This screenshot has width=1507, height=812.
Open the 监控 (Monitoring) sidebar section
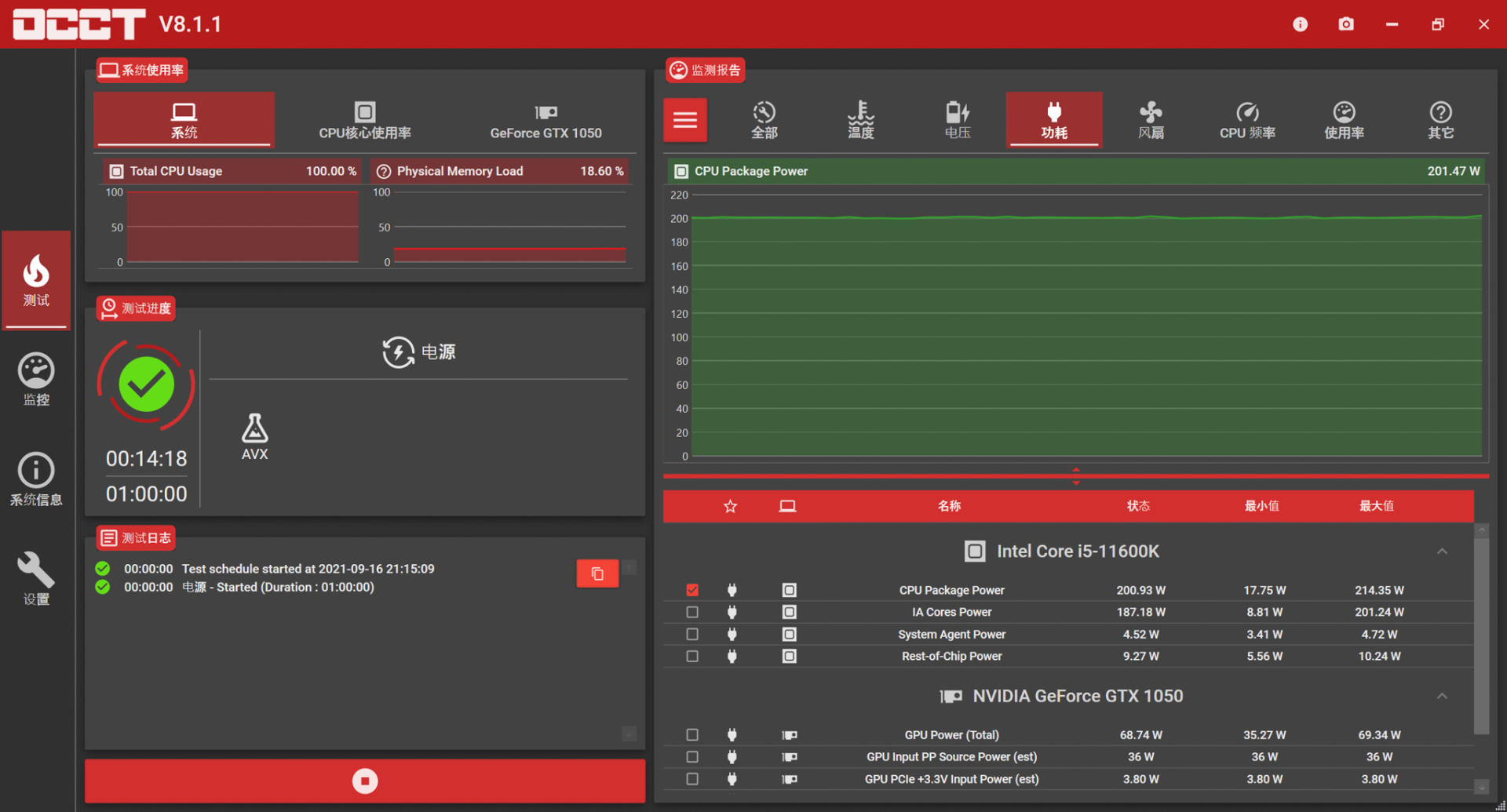click(x=36, y=380)
